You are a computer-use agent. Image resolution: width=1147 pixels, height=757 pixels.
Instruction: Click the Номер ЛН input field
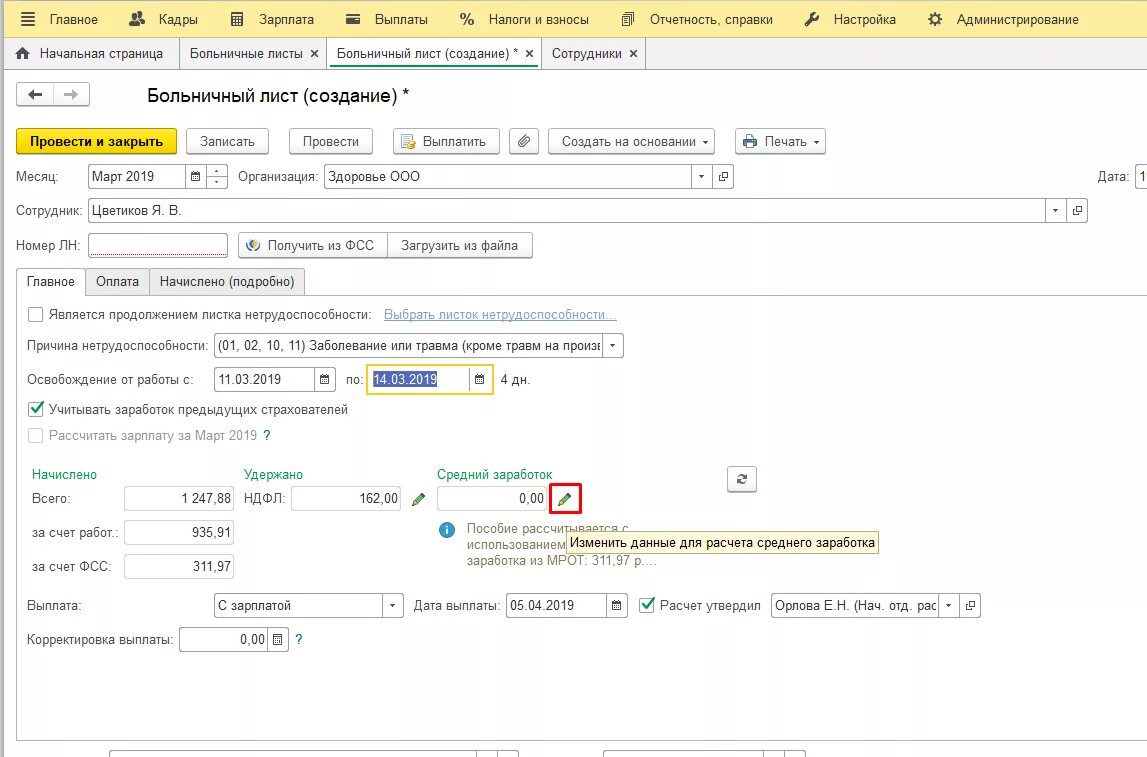click(x=158, y=245)
